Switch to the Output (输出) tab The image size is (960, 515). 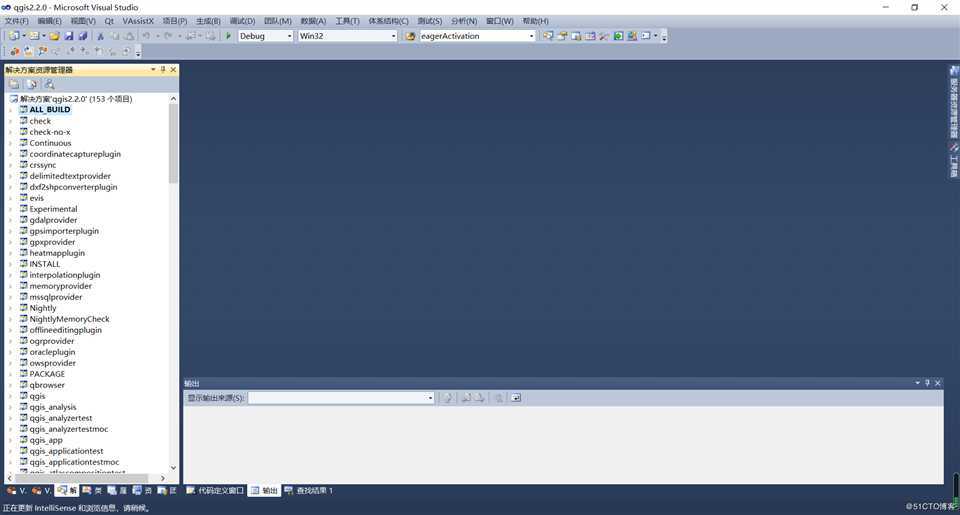[x=264, y=491]
